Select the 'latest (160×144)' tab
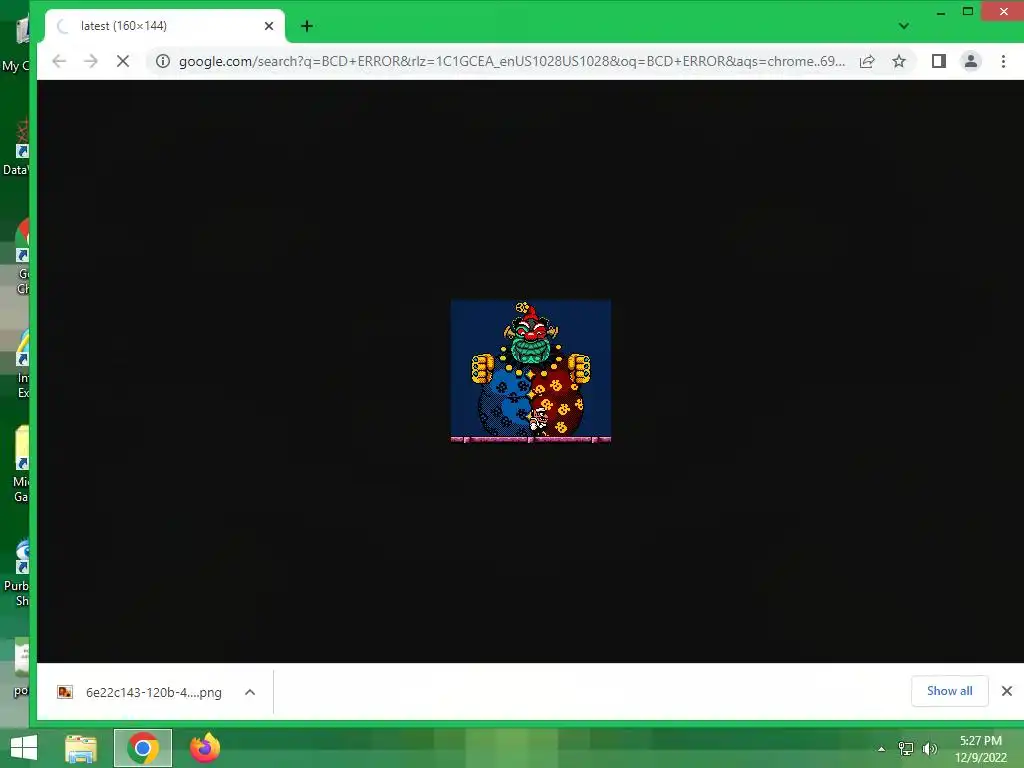Image resolution: width=1024 pixels, height=768 pixels. tap(165, 26)
